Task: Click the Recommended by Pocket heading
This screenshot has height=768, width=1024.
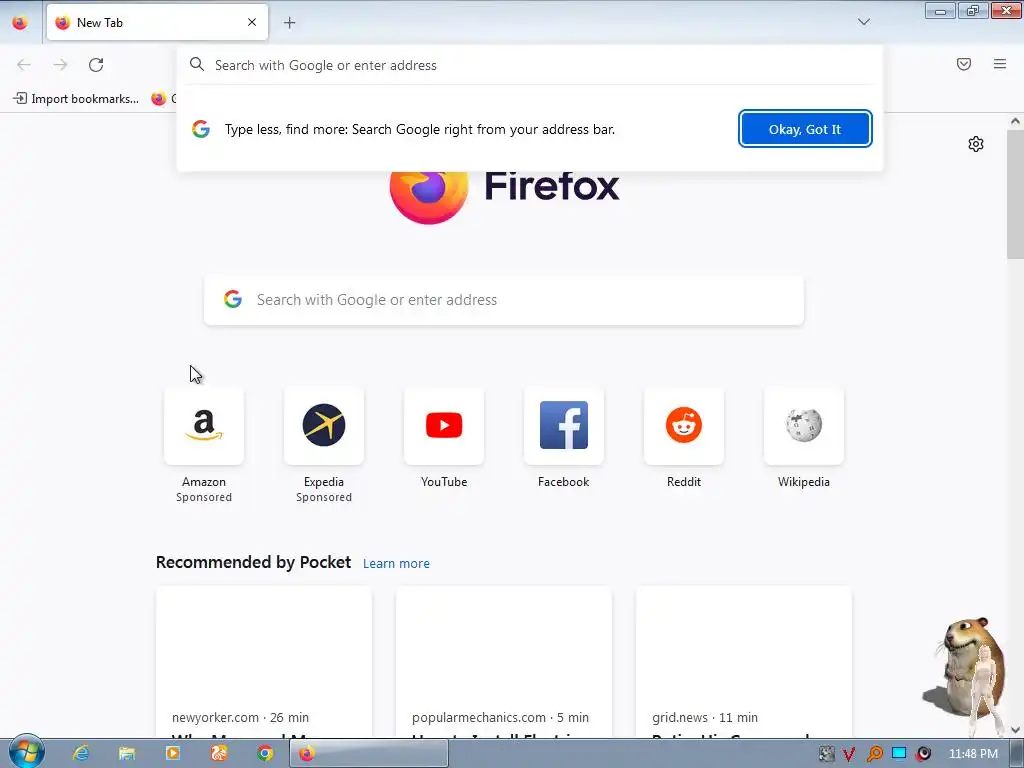Action: click(253, 562)
